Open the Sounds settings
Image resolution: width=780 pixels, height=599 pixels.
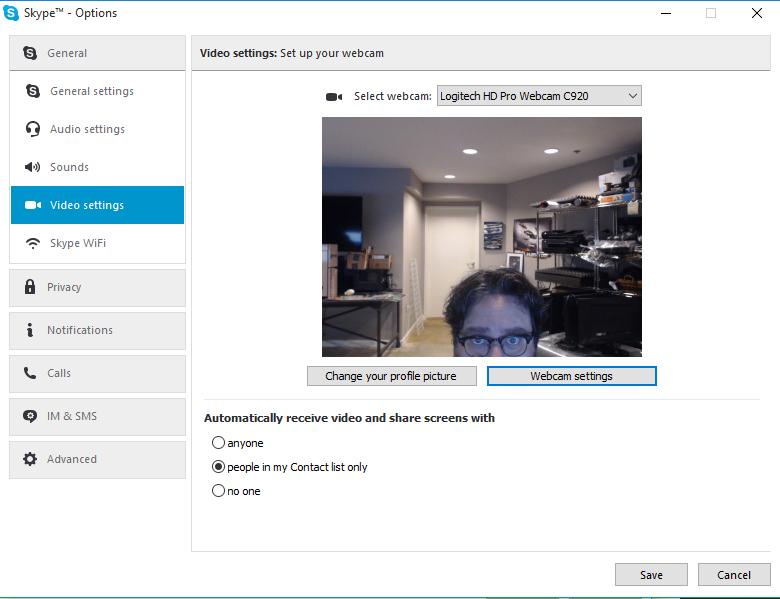click(x=98, y=167)
